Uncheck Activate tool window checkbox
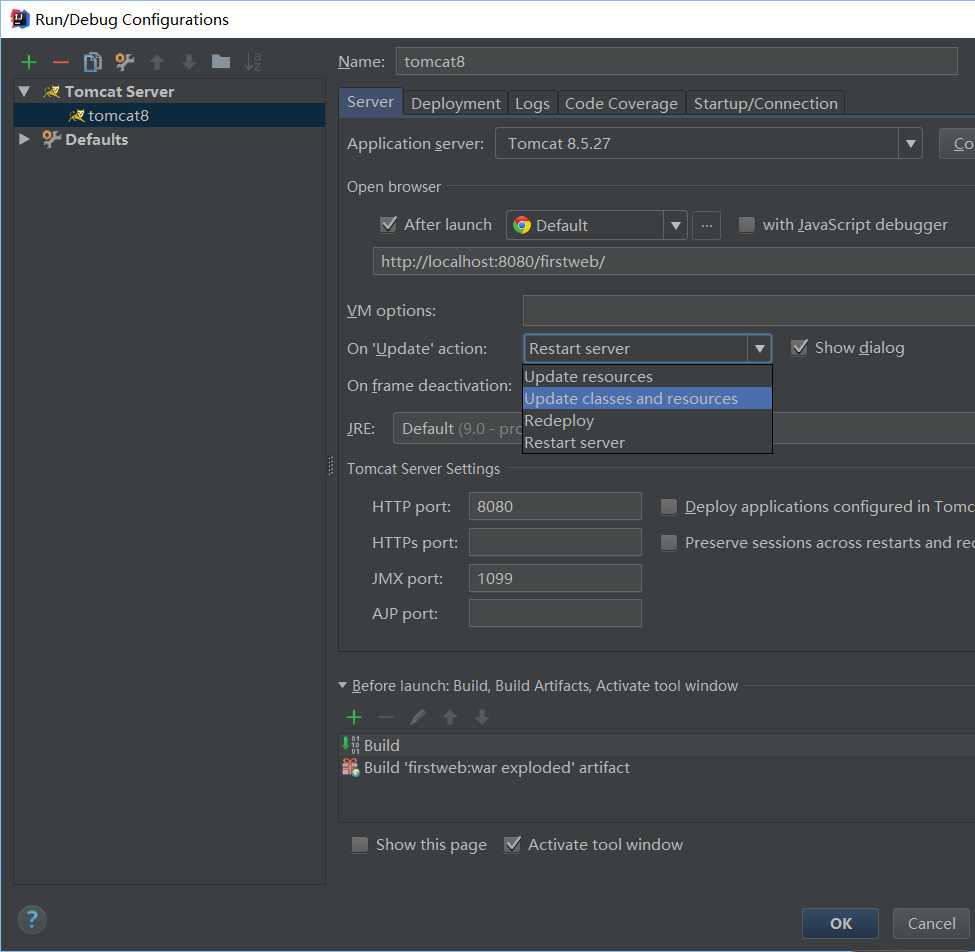Image resolution: width=975 pixels, height=952 pixels. pos(512,844)
